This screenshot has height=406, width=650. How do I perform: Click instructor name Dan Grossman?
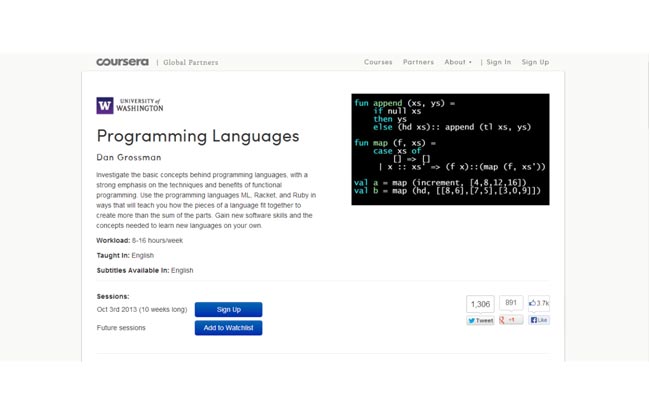click(x=129, y=157)
